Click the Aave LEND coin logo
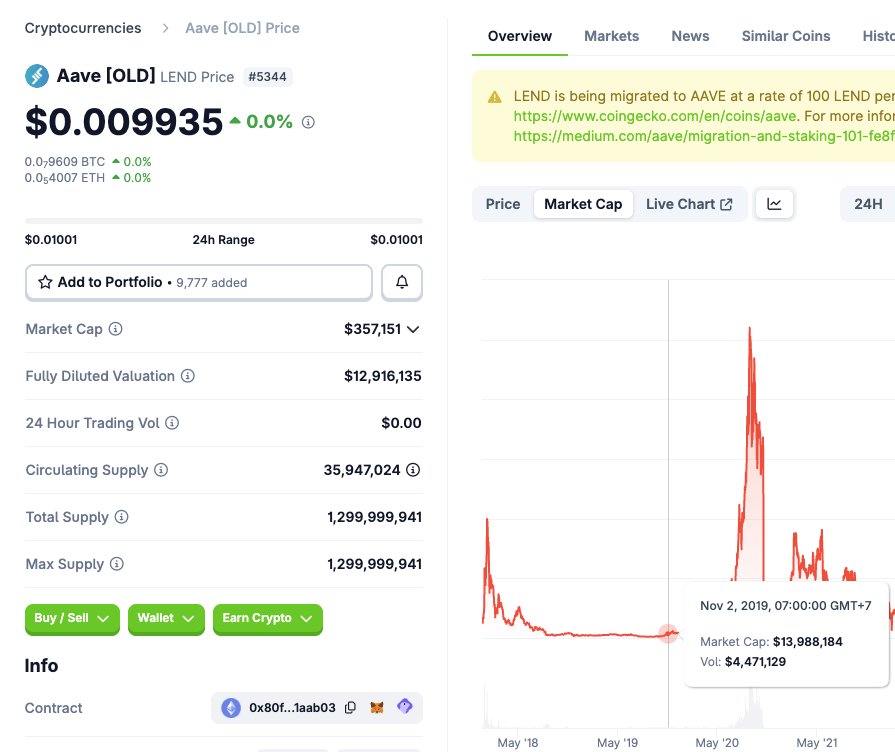Screen dimensions: 895x752 [x=37, y=76]
